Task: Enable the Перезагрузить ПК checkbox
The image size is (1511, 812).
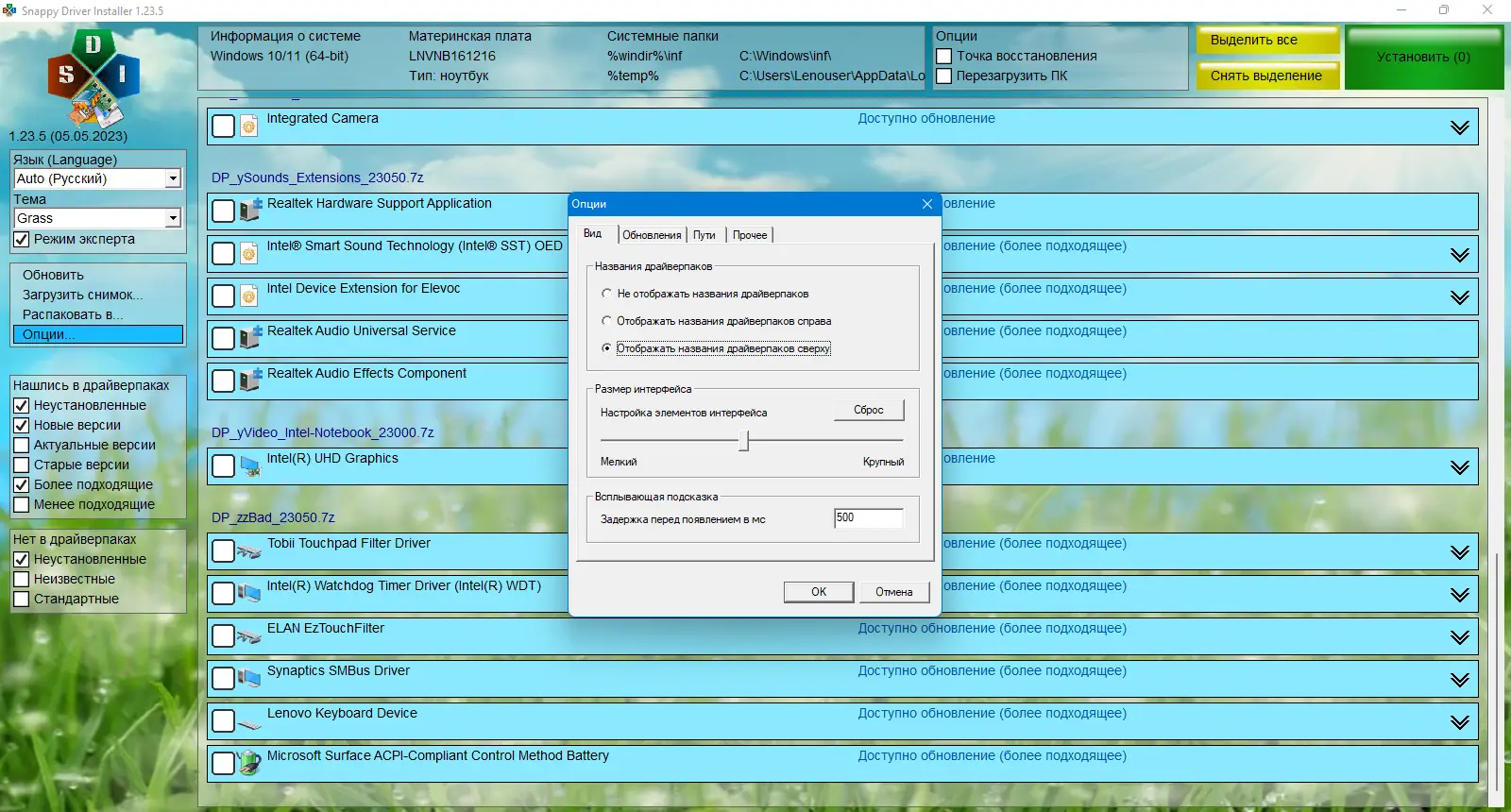Action: tap(943, 76)
